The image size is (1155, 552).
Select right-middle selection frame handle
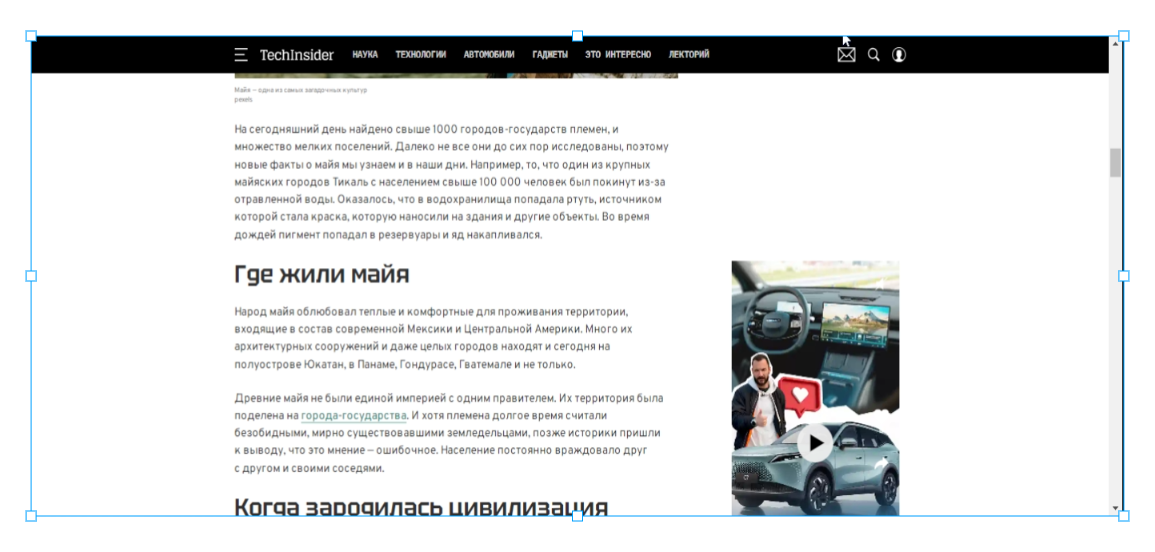(x=1123, y=276)
